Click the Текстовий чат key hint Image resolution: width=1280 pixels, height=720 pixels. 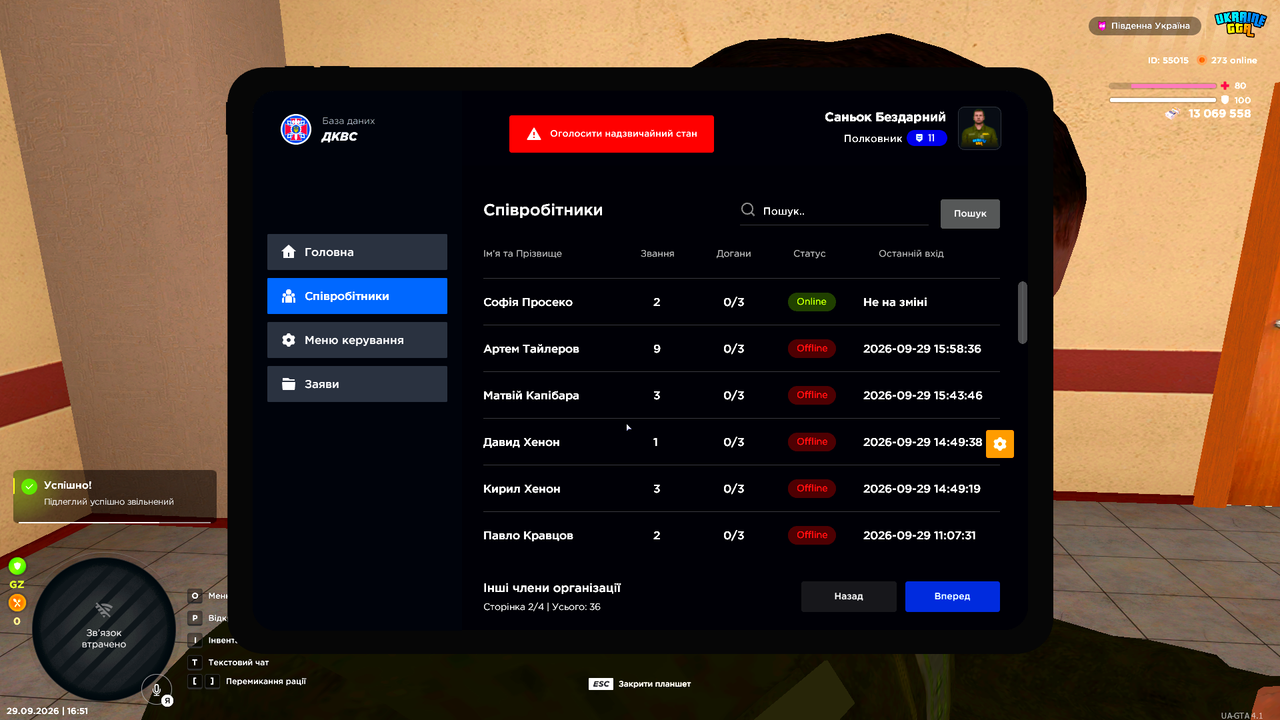coord(229,662)
